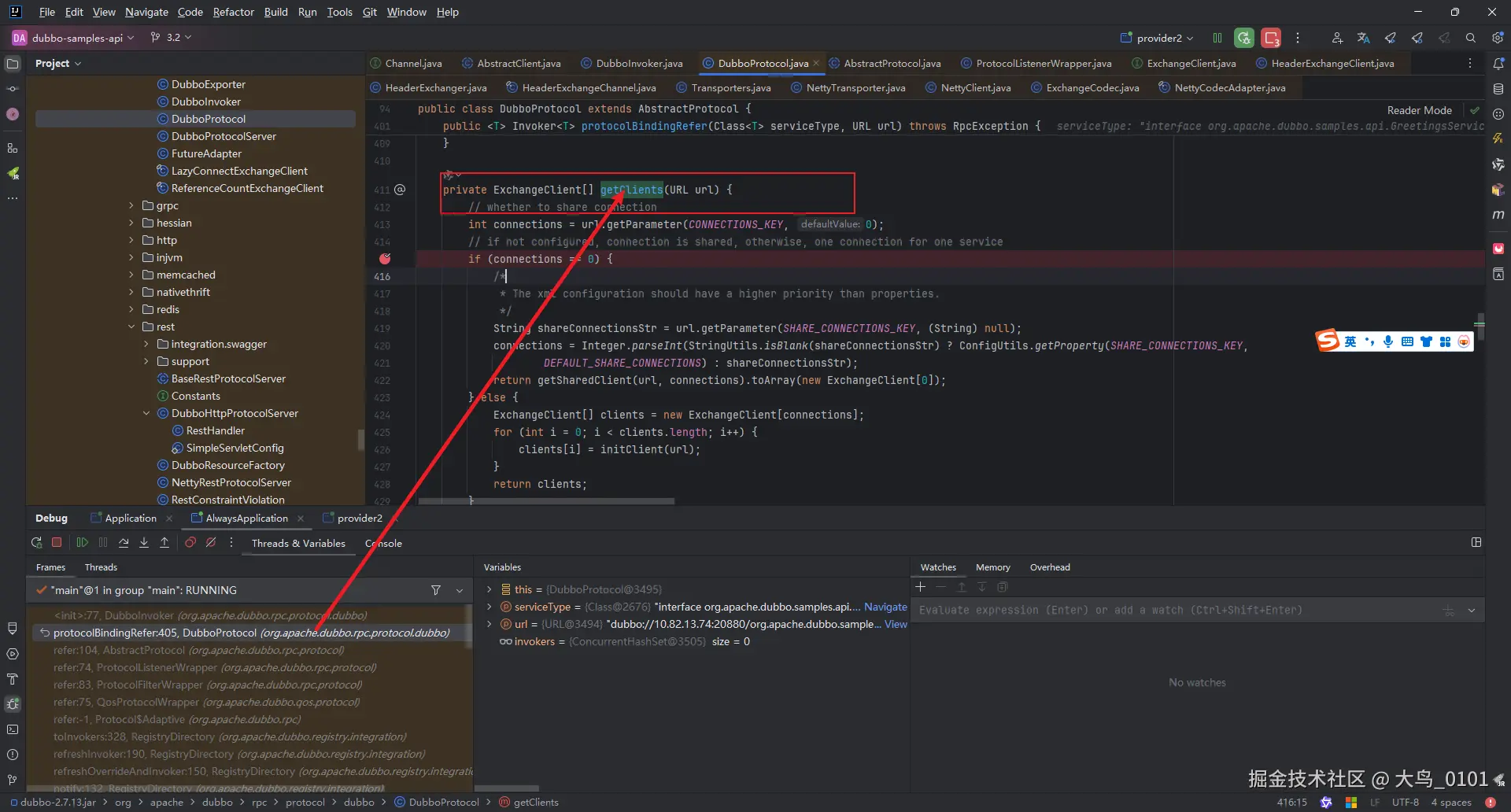Open the Maven tool window
The width and height of the screenshot is (1511, 812).
1498,215
